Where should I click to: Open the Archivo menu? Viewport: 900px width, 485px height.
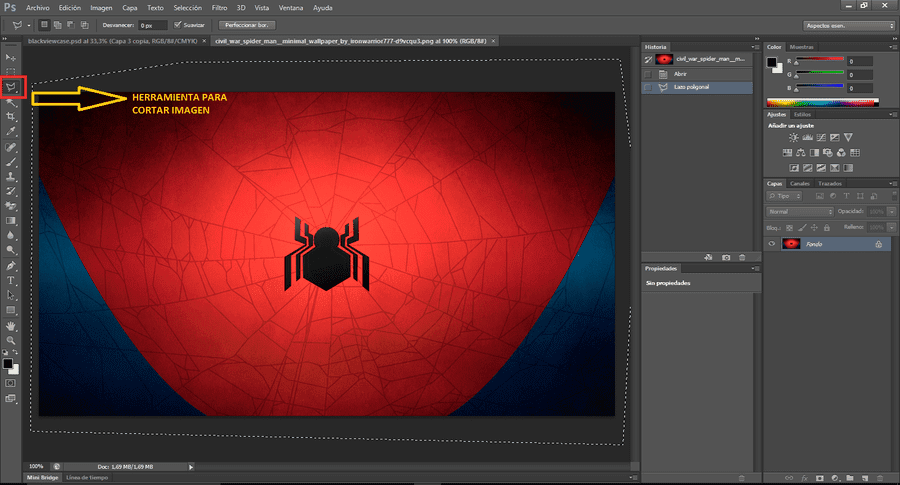(x=37, y=8)
